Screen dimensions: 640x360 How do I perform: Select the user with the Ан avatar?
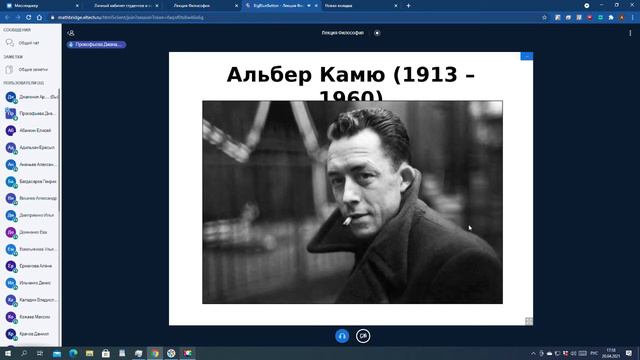pos(31,164)
